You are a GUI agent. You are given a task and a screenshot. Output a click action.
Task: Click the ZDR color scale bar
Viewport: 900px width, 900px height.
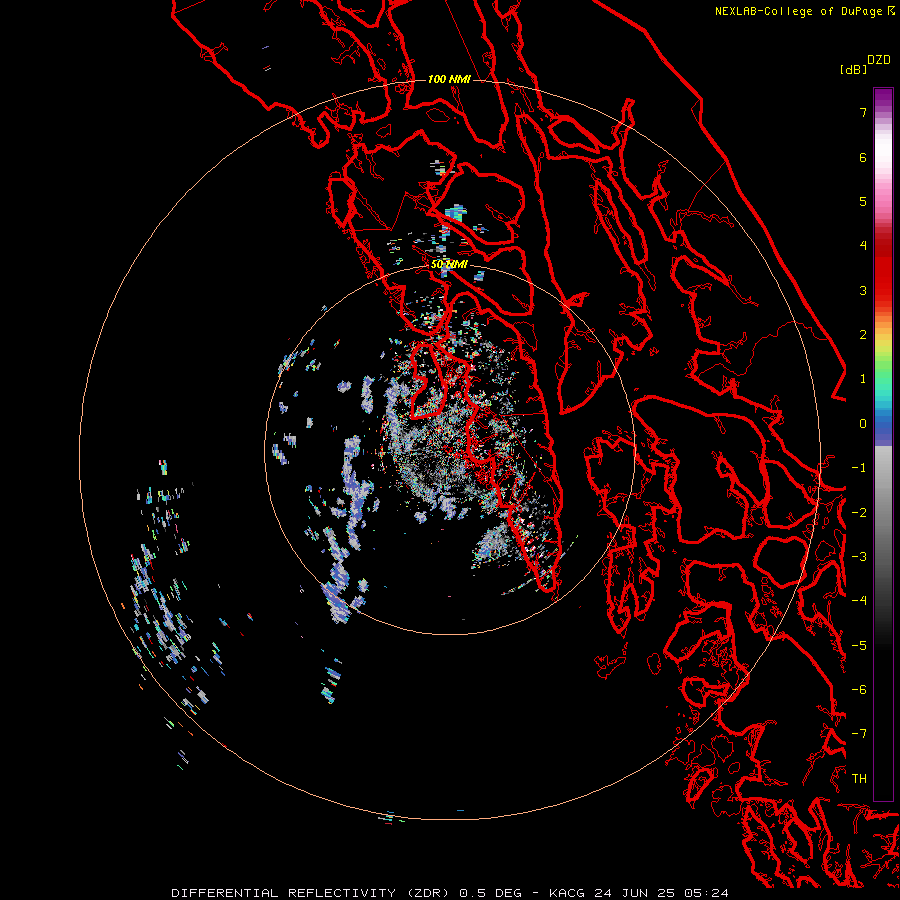[883, 444]
